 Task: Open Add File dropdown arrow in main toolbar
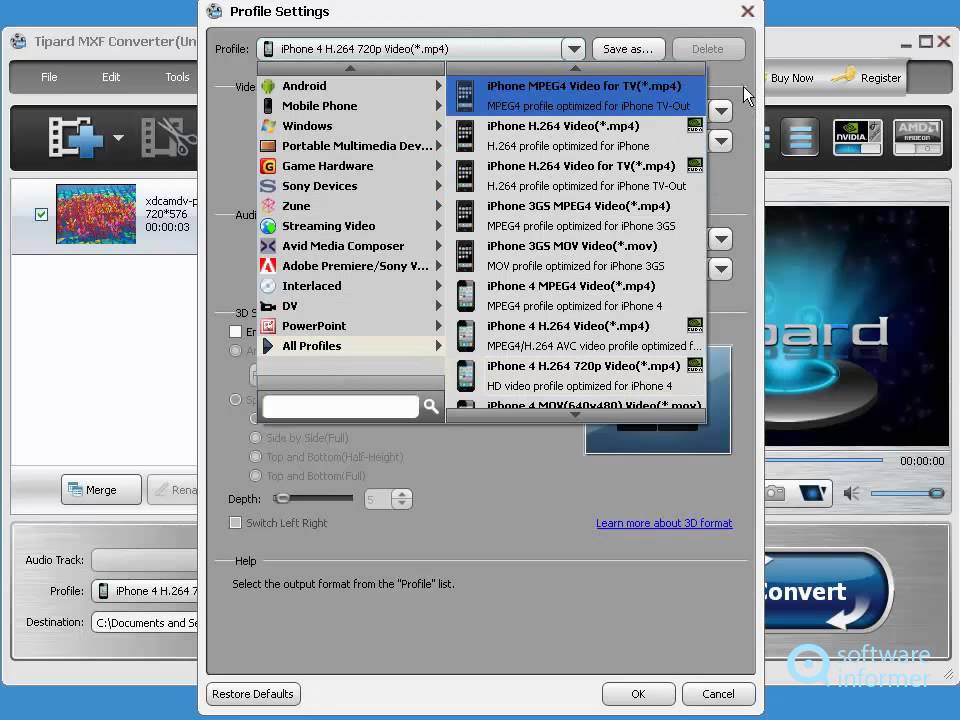tap(118, 138)
